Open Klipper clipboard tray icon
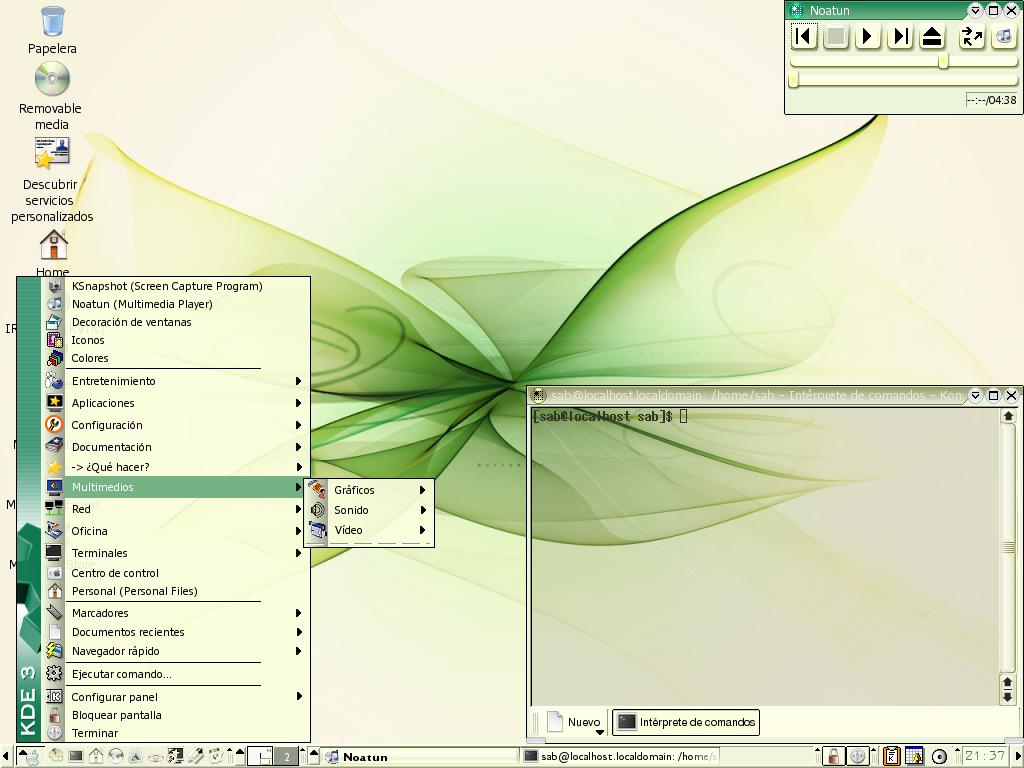The image size is (1024, 768). [891, 756]
